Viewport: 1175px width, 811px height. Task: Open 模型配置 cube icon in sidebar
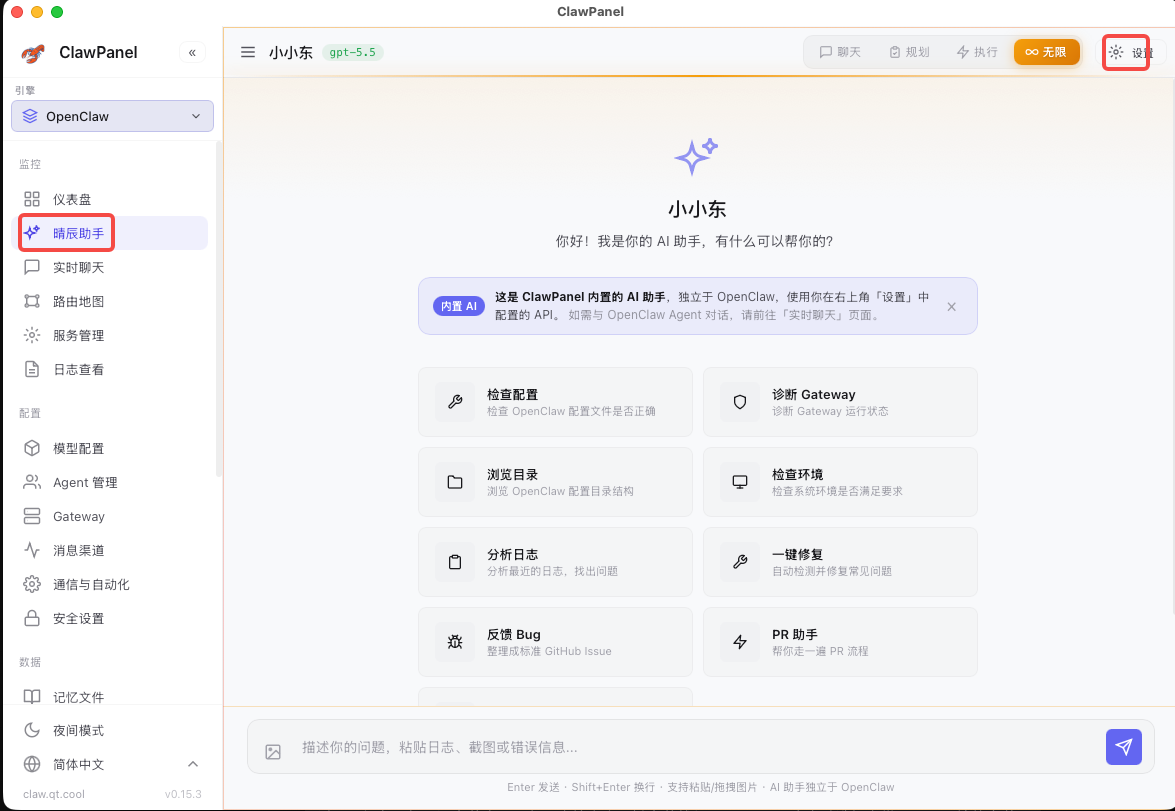point(31,448)
